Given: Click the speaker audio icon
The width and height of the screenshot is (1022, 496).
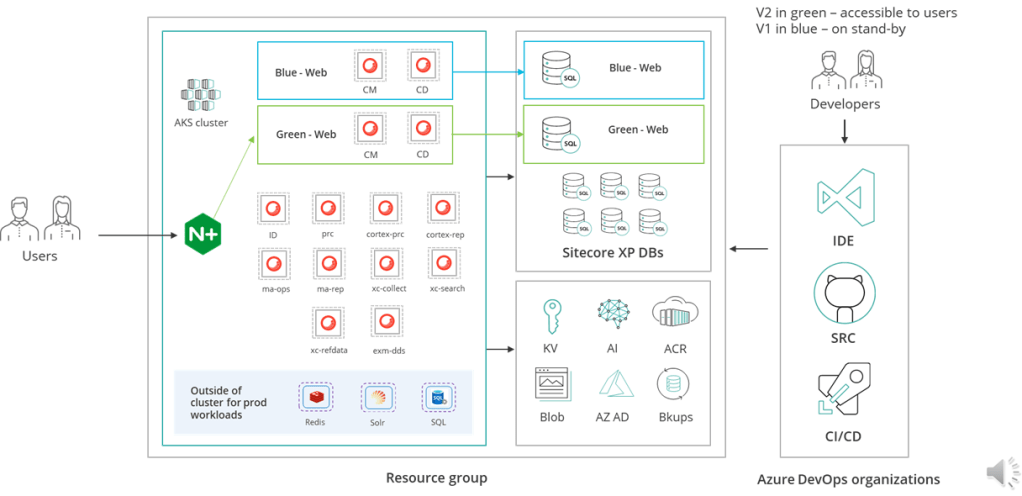Looking at the screenshot, I should (998, 472).
